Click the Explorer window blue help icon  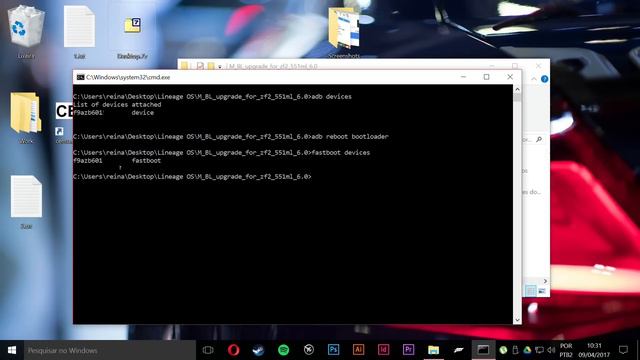[544, 79]
